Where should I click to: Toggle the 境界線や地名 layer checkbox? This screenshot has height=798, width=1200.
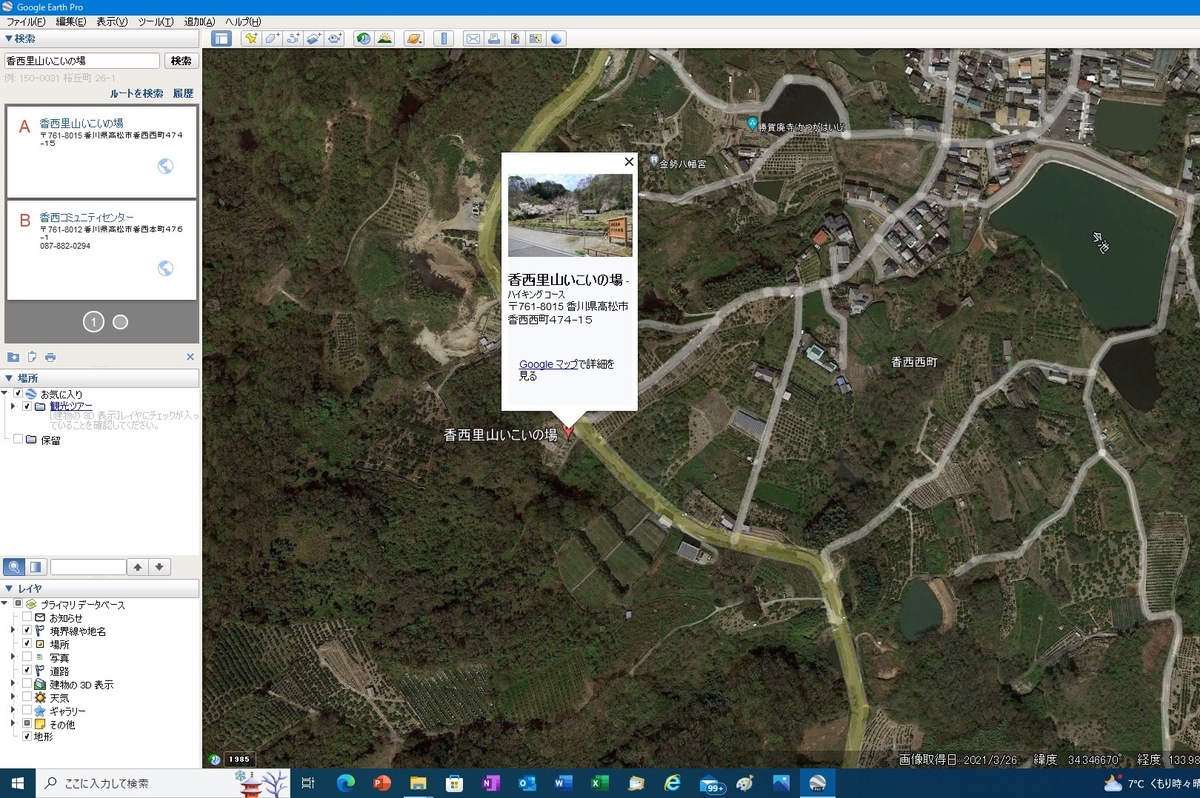coord(27,631)
